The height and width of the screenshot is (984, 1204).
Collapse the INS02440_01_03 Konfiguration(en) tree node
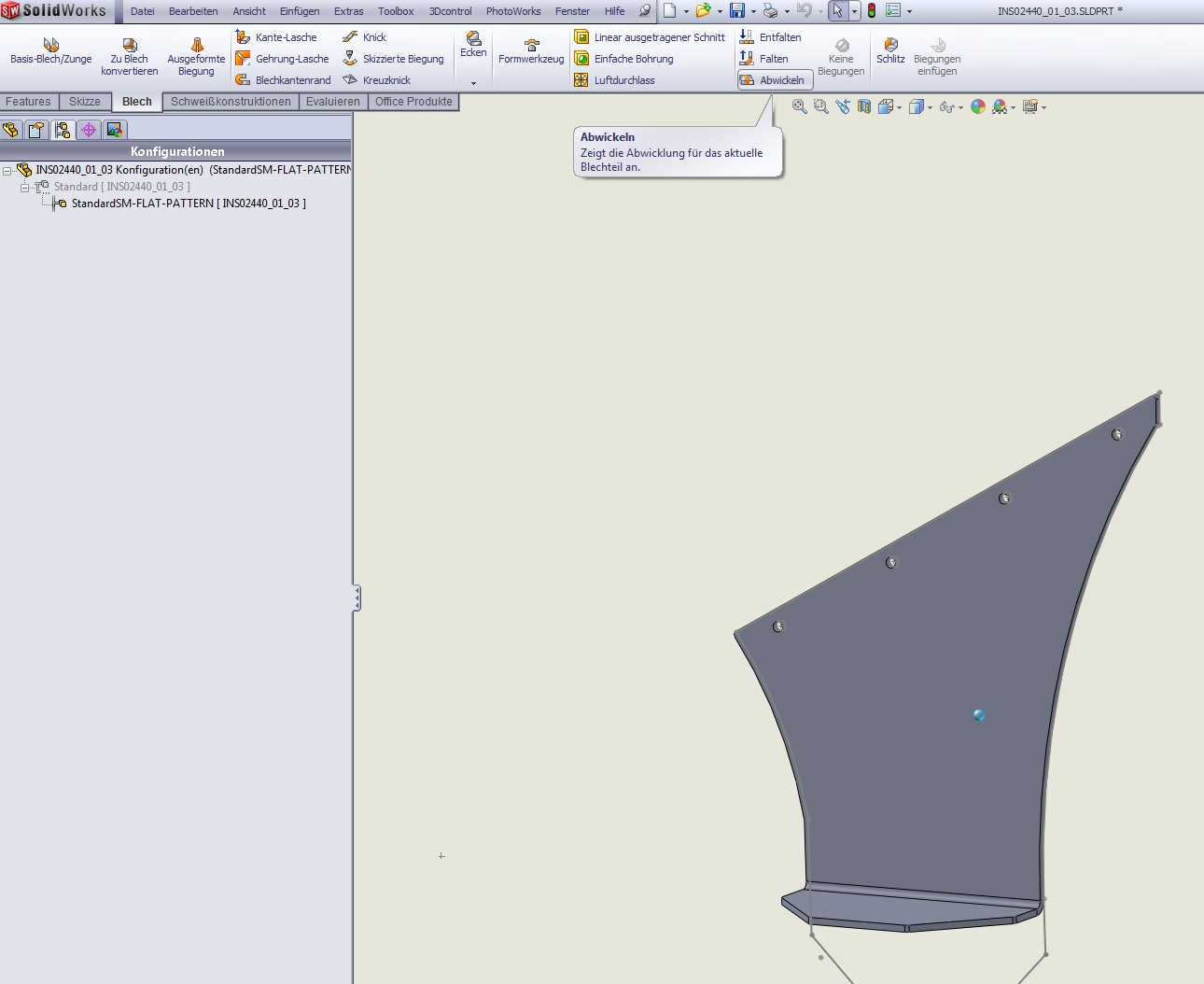(7, 171)
